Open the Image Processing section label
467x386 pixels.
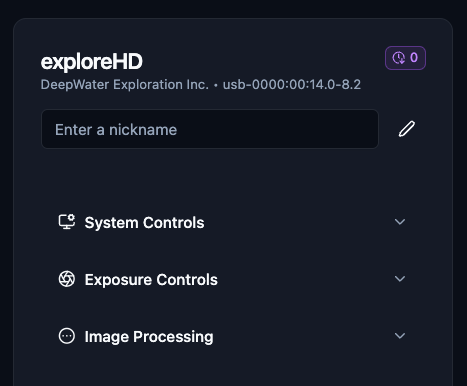pyautogui.click(x=149, y=337)
